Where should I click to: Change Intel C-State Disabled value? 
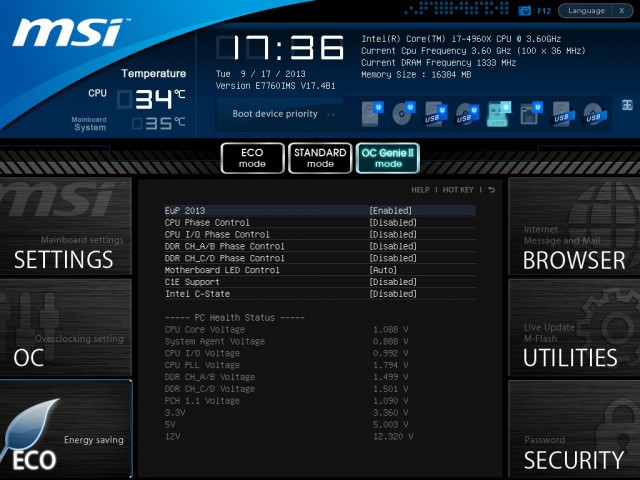coord(393,293)
